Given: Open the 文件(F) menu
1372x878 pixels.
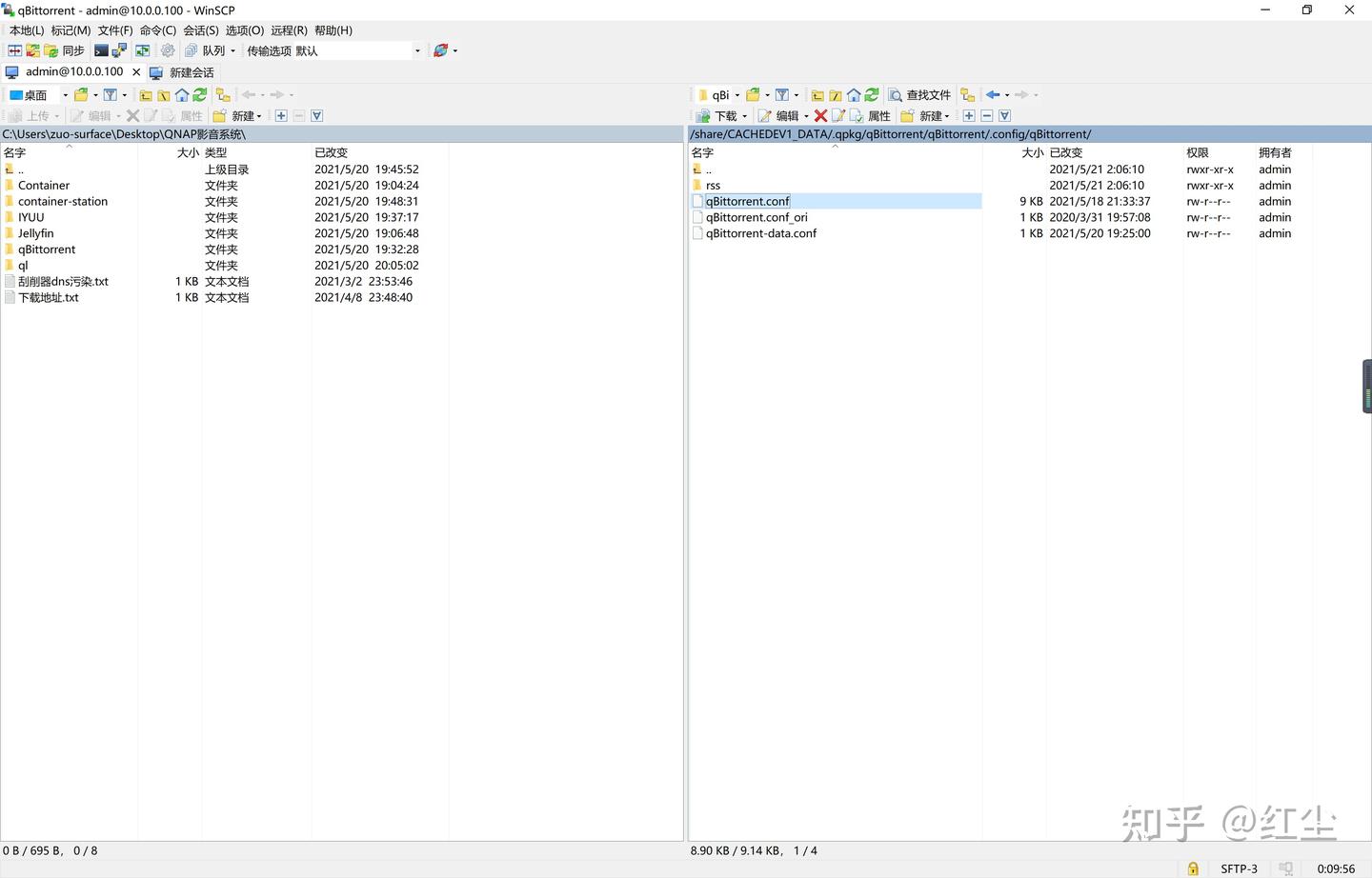Looking at the screenshot, I should point(115,30).
